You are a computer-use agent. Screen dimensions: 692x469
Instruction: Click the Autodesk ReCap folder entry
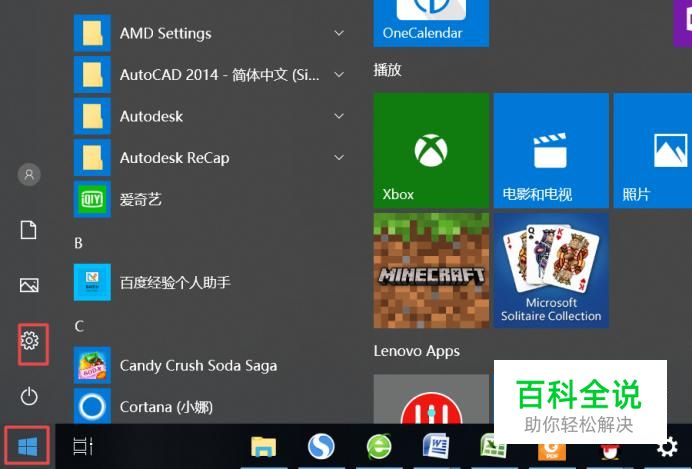(210, 158)
